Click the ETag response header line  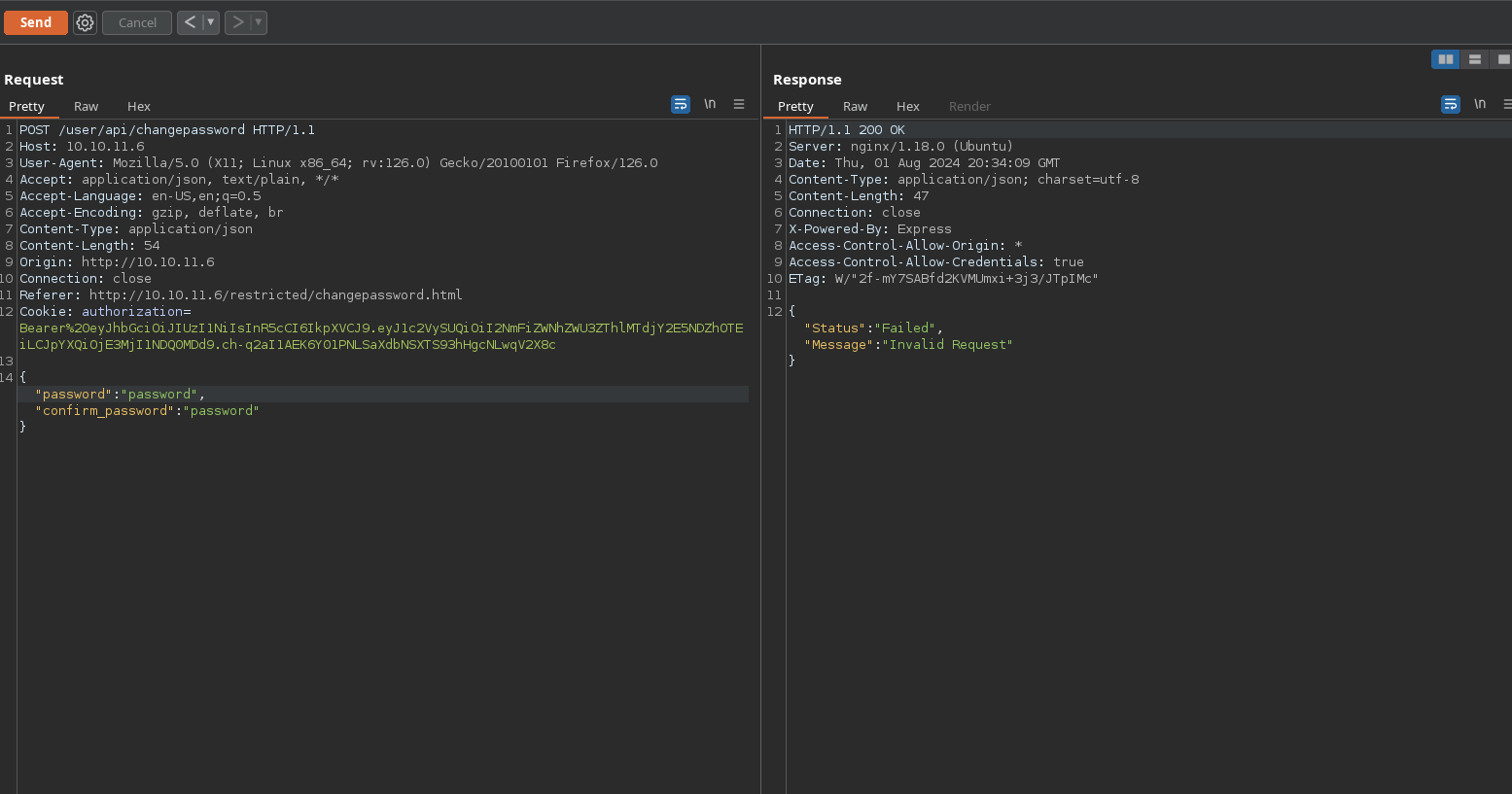pos(943,279)
